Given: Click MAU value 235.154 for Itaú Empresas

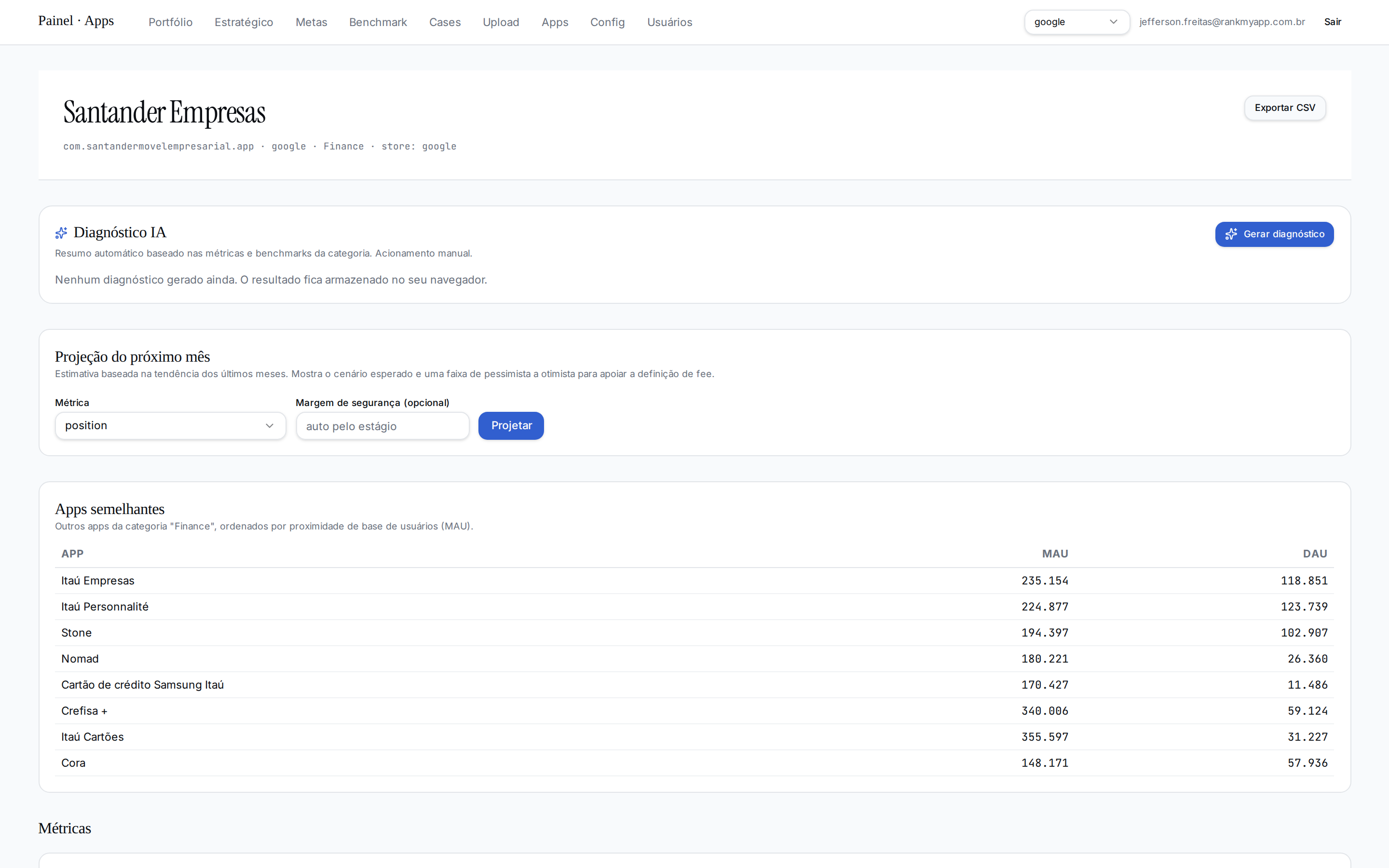Looking at the screenshot, I should pyautogui.click(x=1045, y=581).
